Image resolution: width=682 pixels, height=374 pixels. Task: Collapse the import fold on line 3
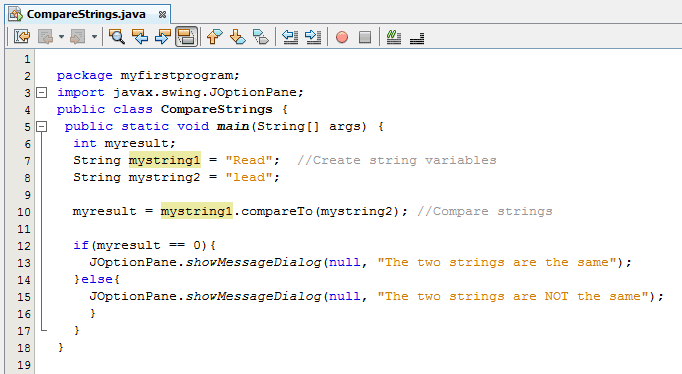pyautogui.click(x=41, y=92)
